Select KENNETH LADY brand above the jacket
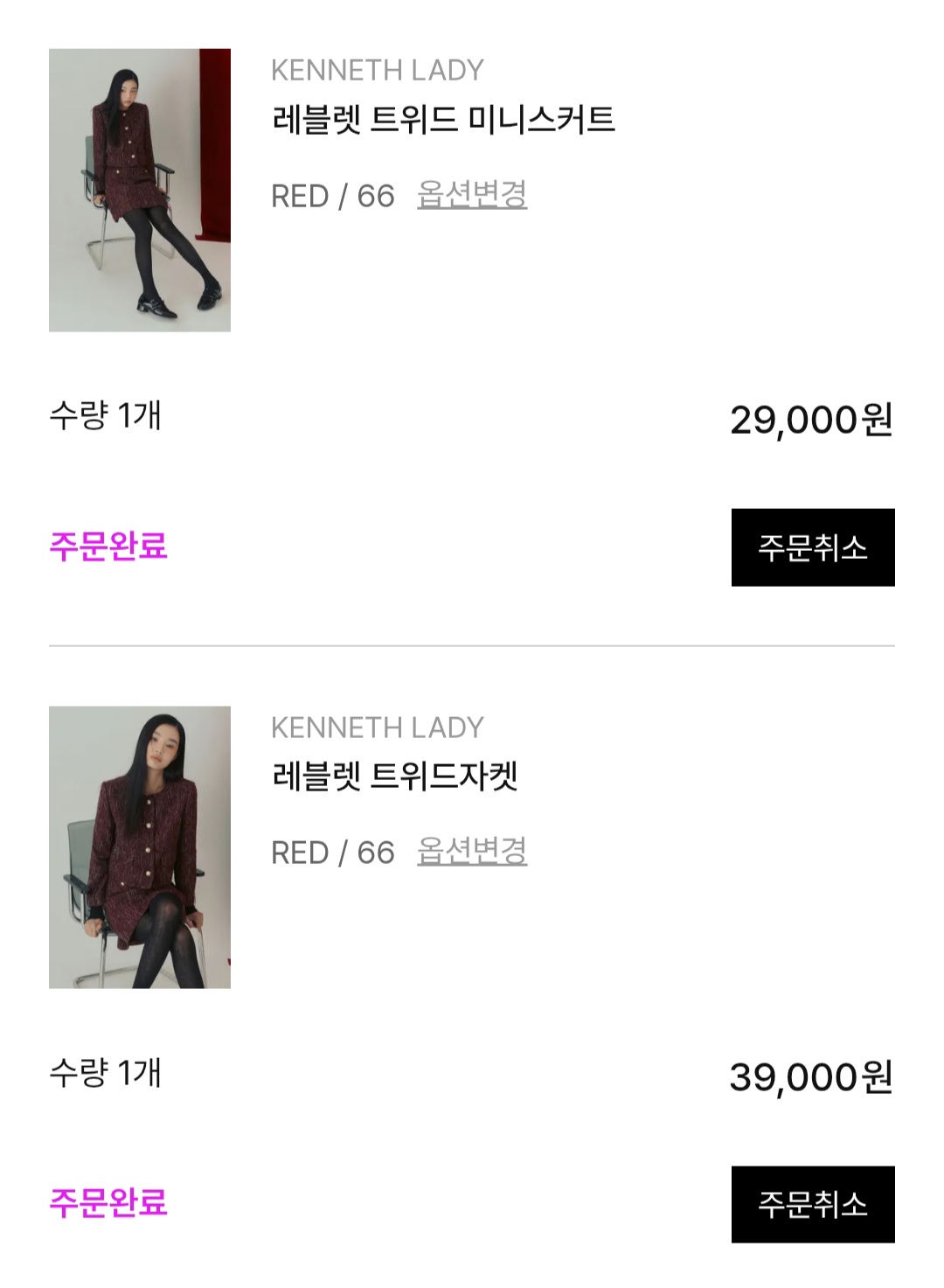944x1288 pixels. [378, 728]
